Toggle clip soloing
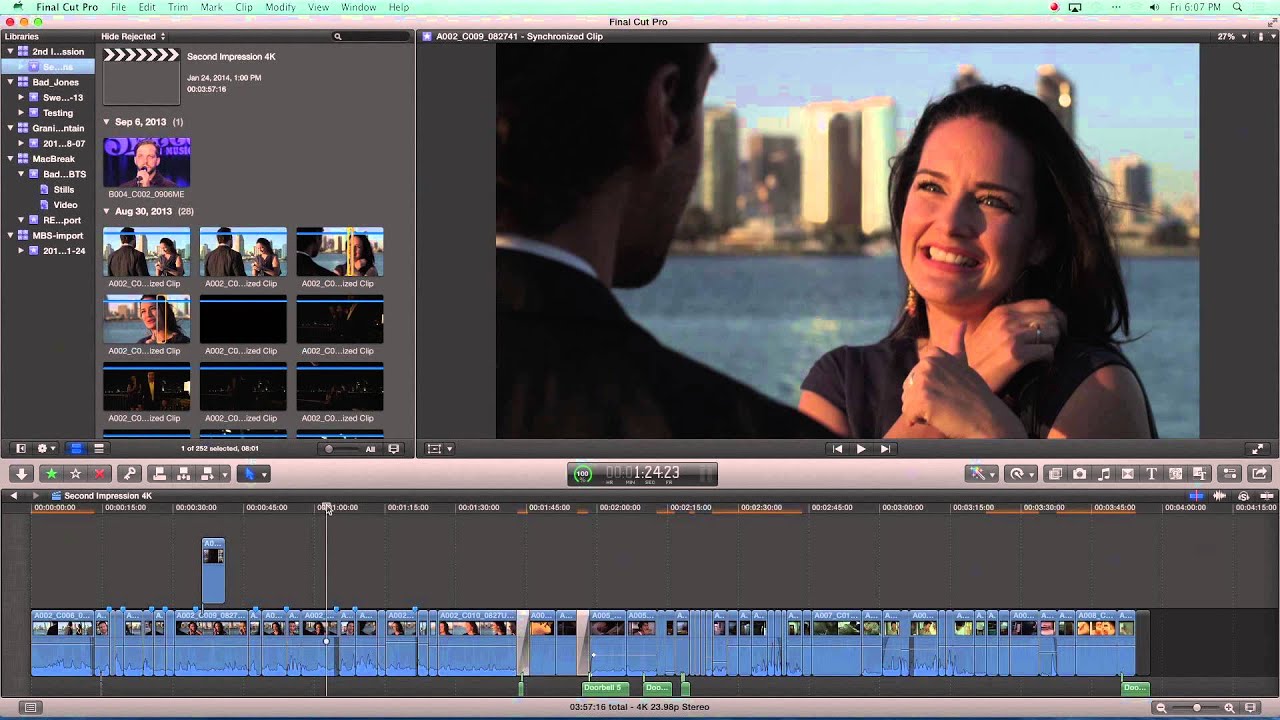 [1244, 496]
